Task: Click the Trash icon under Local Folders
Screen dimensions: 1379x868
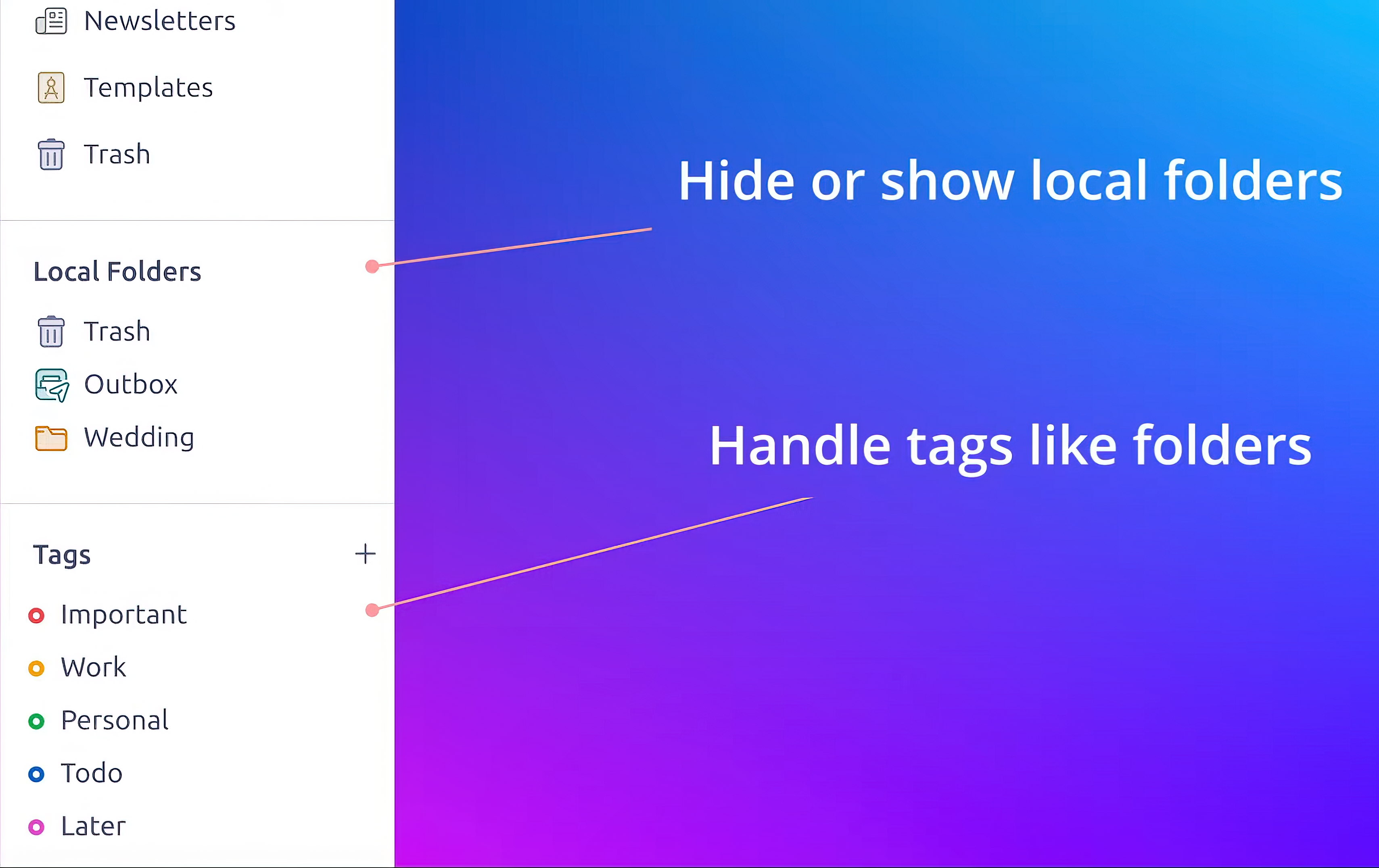Action: 50,330
